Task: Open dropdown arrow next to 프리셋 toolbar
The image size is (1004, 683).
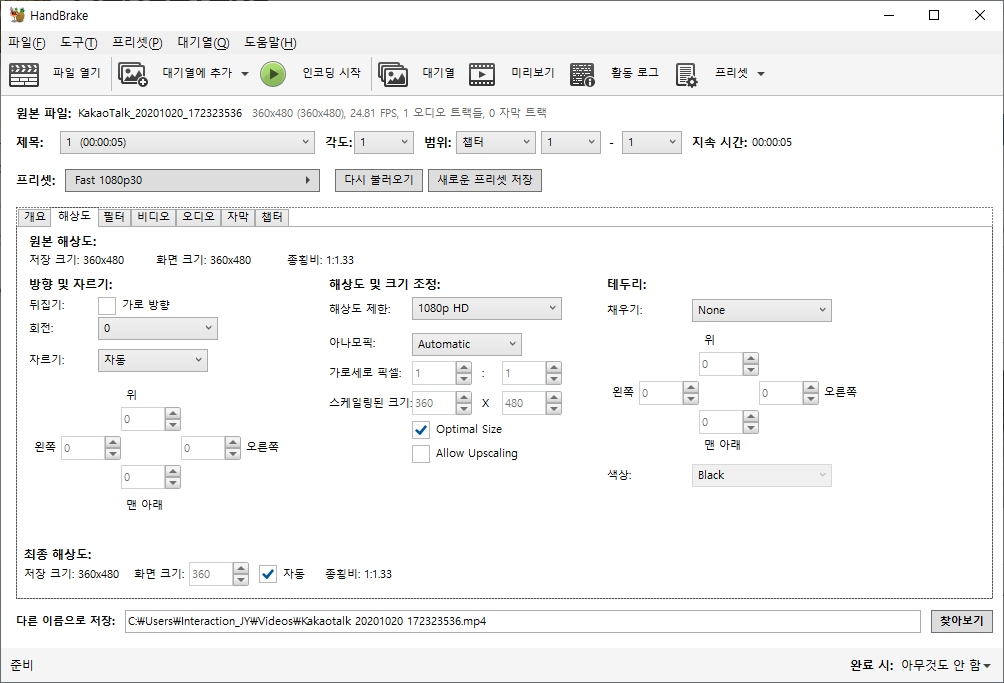Action: (761, 74)
